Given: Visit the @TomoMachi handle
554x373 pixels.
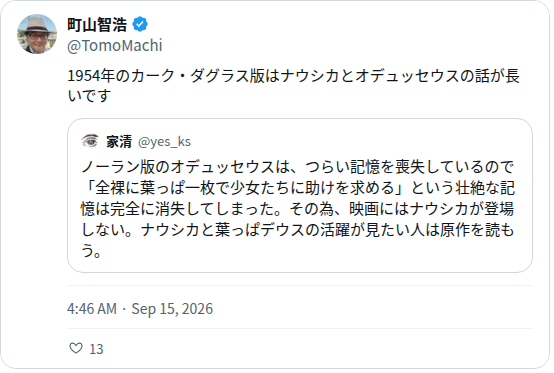Looking at the screenshot, I should point(115,46).
